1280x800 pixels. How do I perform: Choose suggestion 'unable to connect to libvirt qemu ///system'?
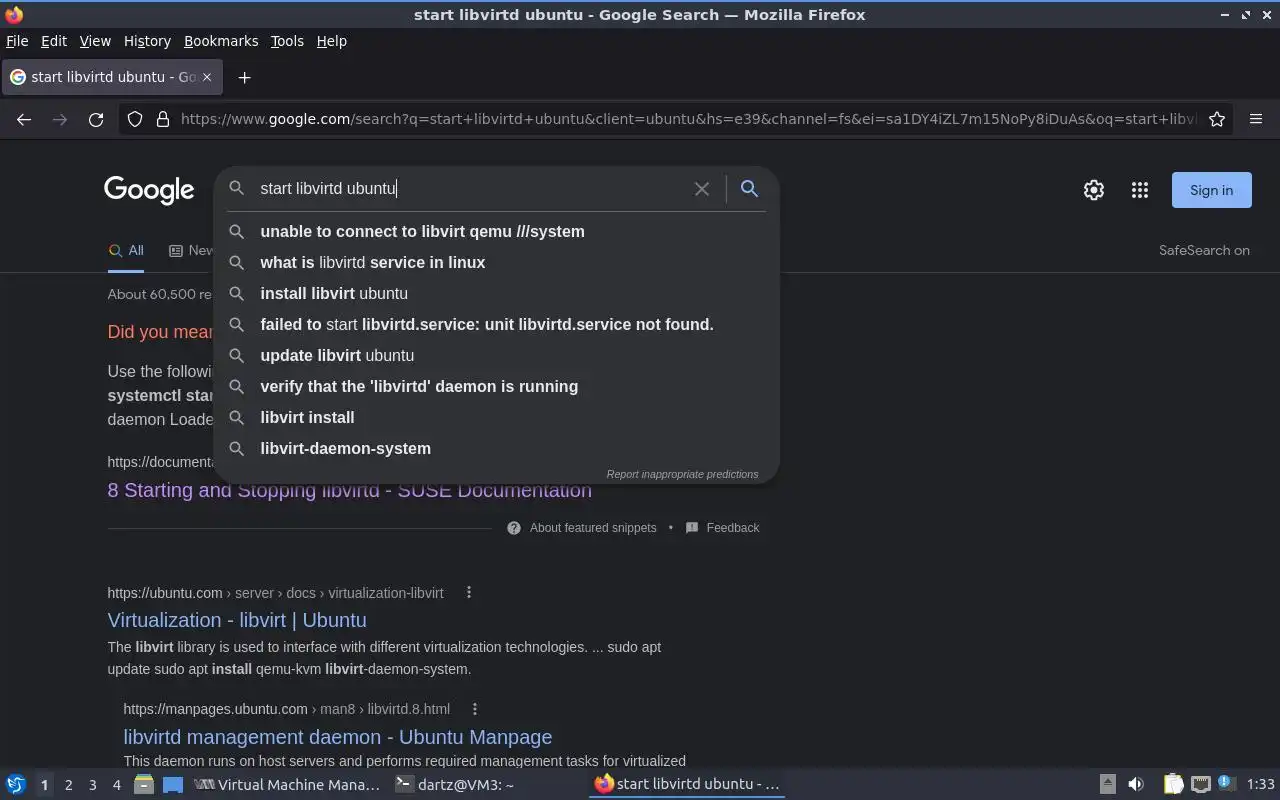pyautogui.click(x=497, y=231)
